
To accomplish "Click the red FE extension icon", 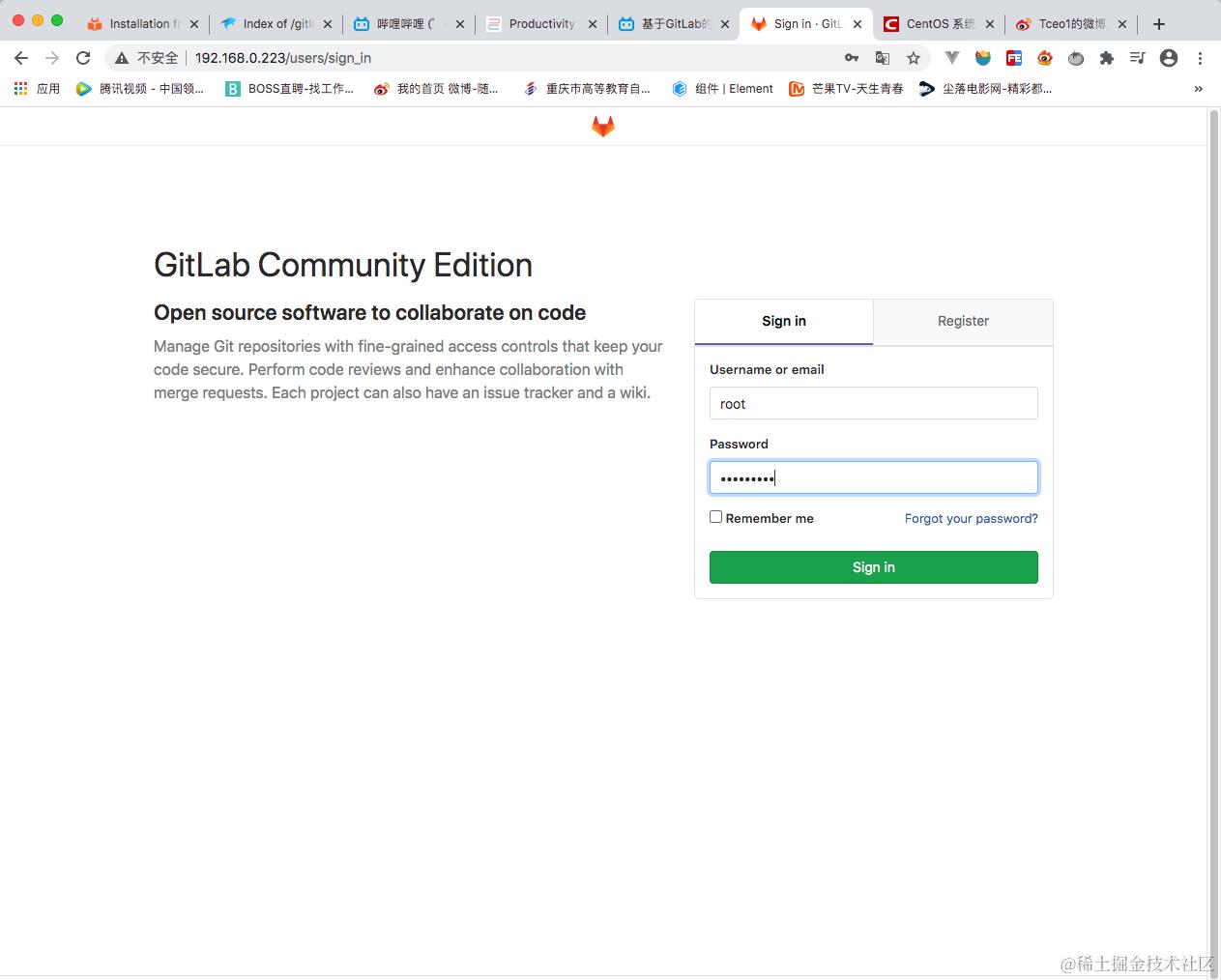I will (1014, 58).
